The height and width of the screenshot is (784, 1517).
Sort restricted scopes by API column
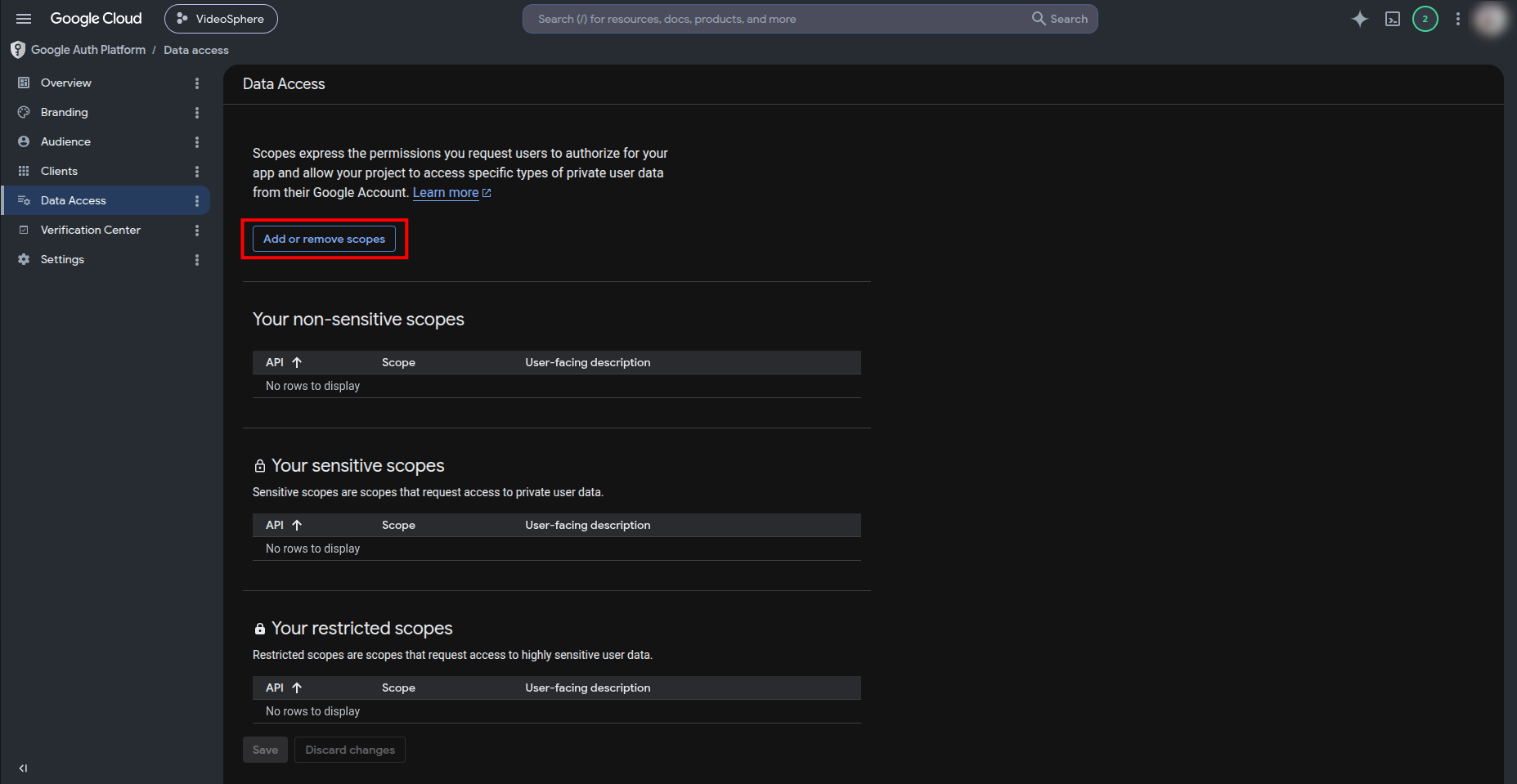284,688
